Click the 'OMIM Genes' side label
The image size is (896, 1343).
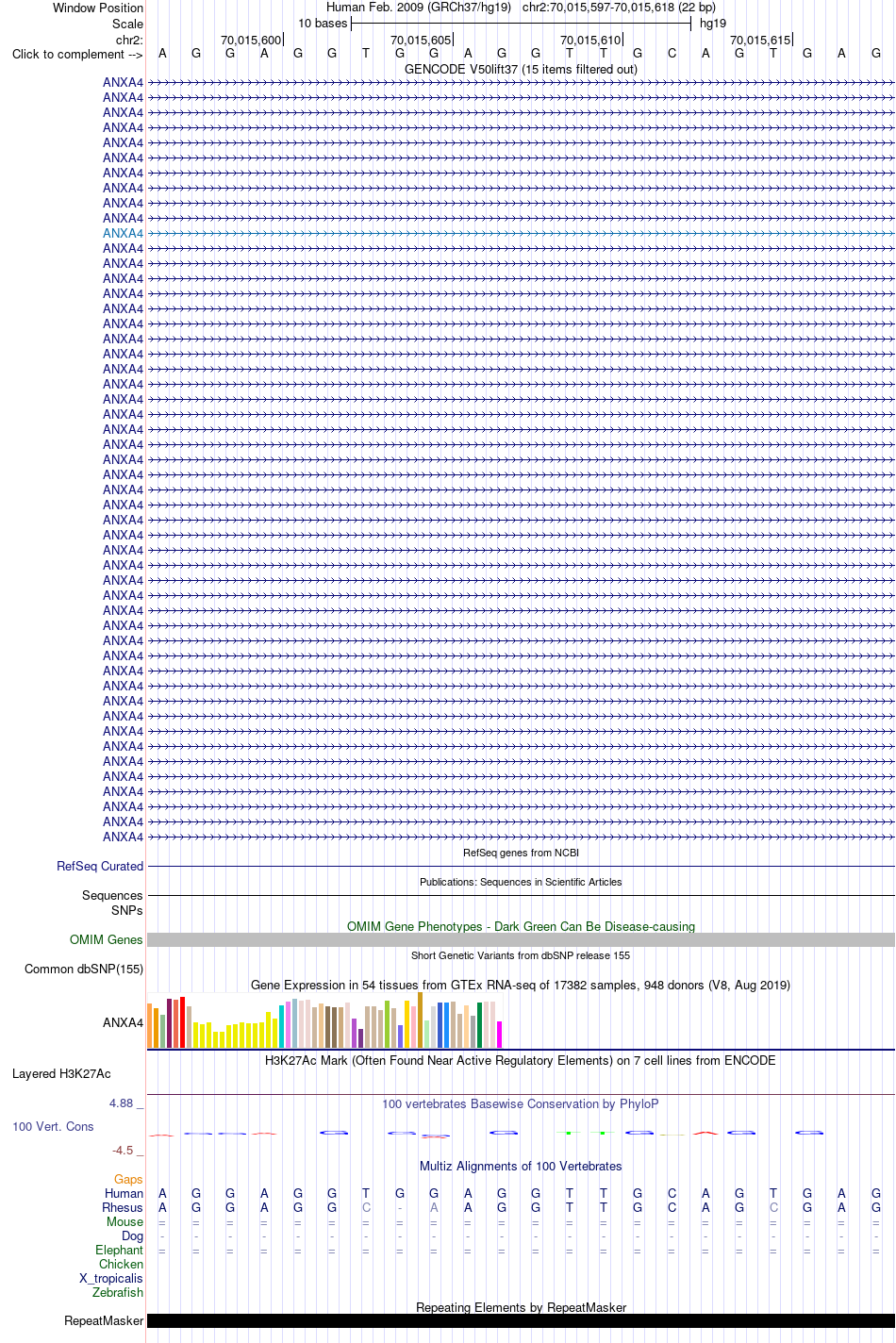[106, 939]
